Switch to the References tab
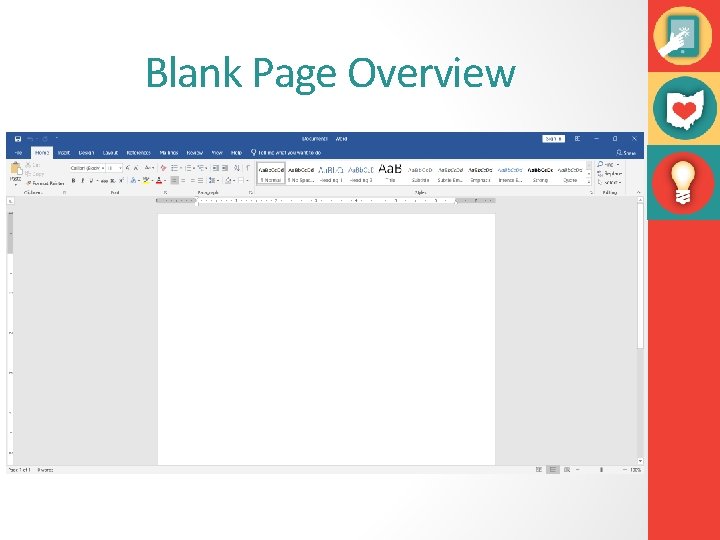Image resolution: width=720 pixels, height=540 pixels. coord(138,152)
